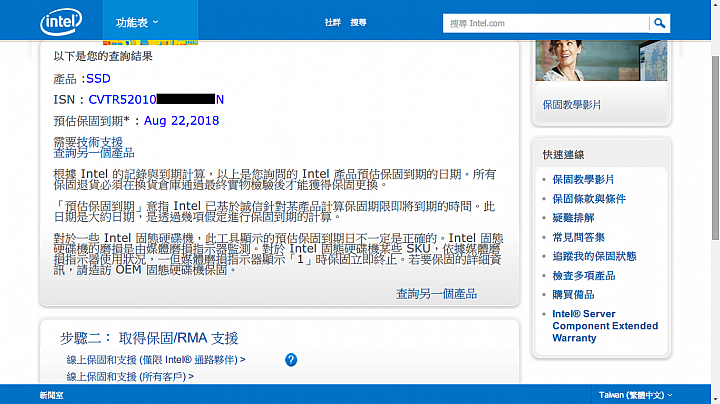Open 疑難排解 quick link
Image resolution: width=720 pixels, height=404 pixels.
574,218
